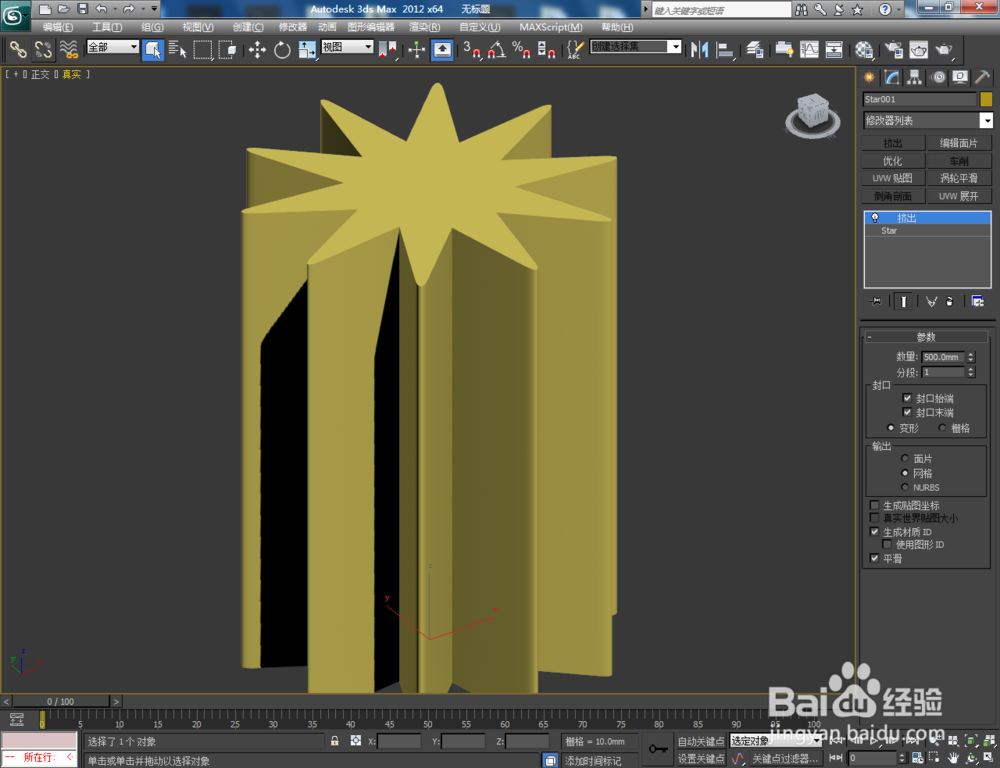Viewport: 1000px width, 768px height.
Task: Open 修改器 menu
Action: [x=293, y=27]
